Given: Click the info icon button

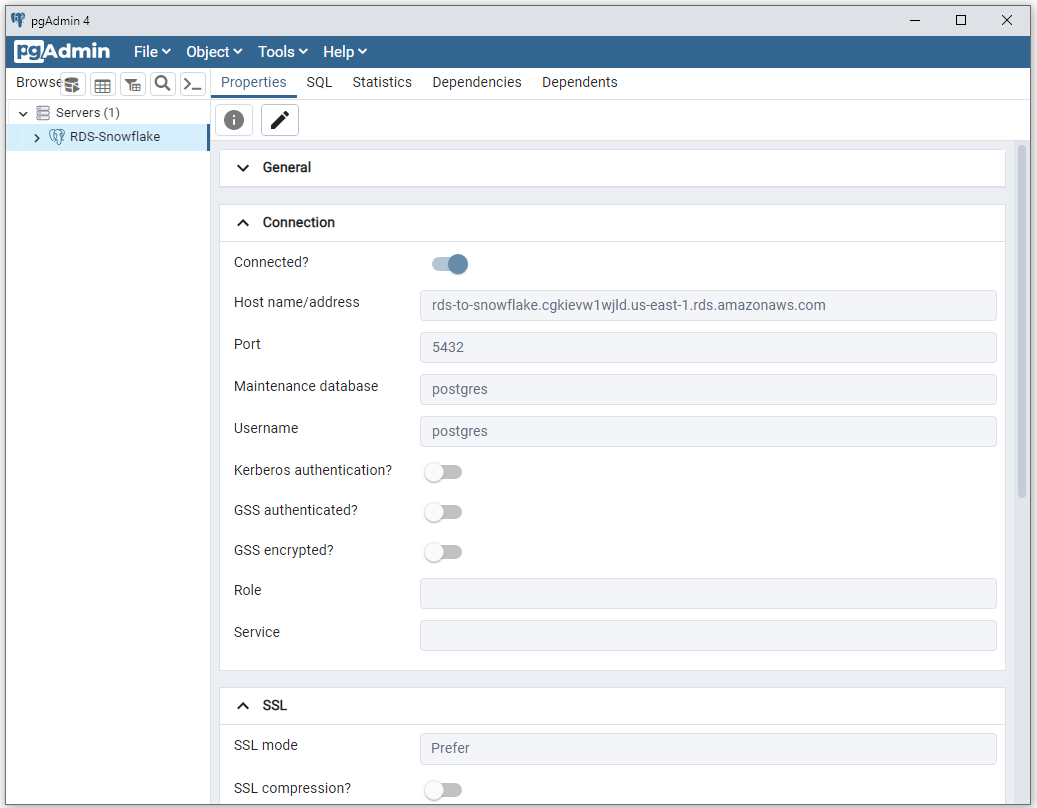Looking at the screenshot, I should point(234,120).
